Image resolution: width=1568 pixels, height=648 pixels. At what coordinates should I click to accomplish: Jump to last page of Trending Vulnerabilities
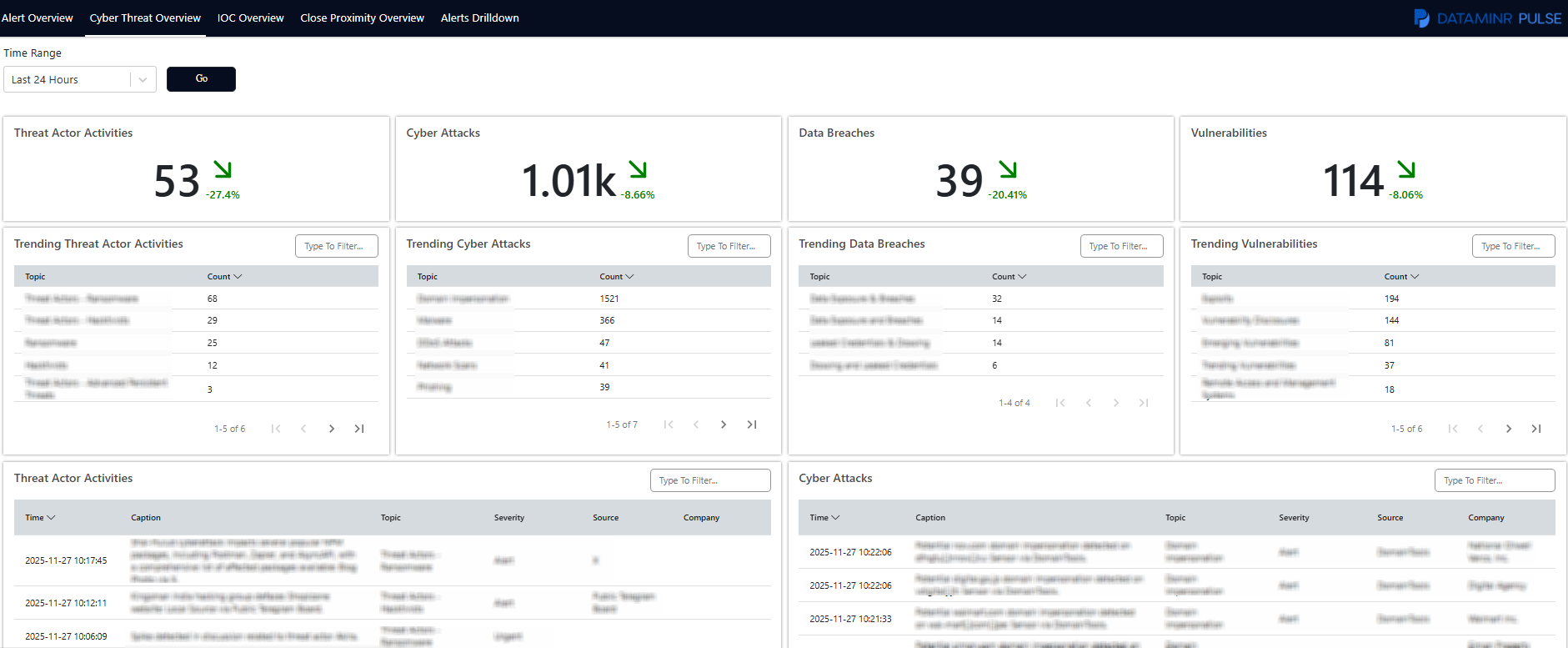(x=1536, y=429)
